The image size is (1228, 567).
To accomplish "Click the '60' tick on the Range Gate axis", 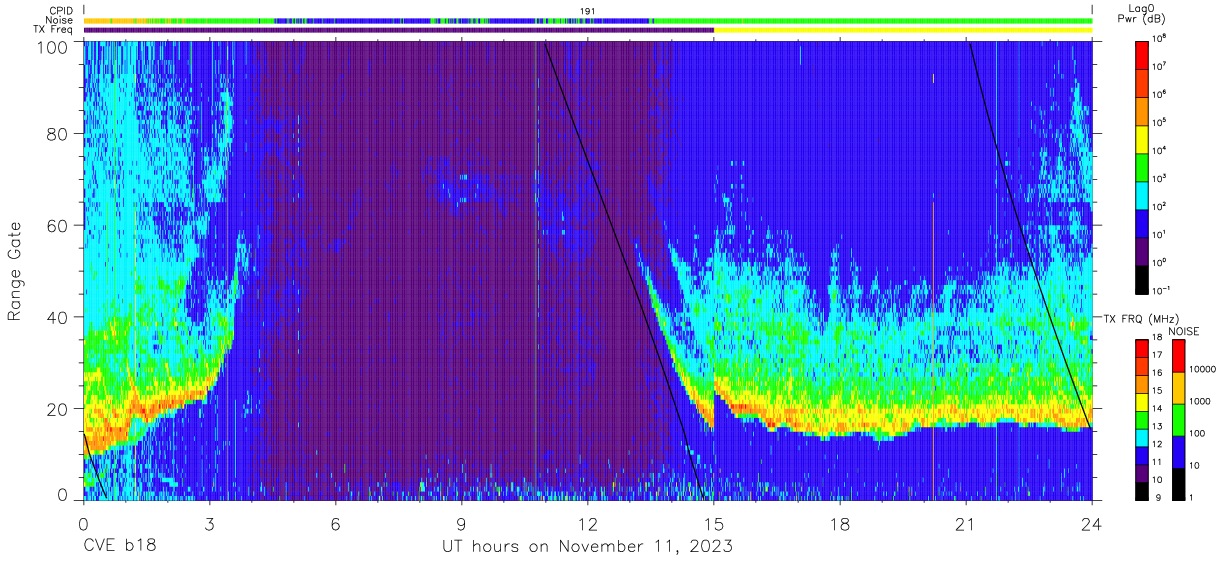I will click(x=59, y=226).
